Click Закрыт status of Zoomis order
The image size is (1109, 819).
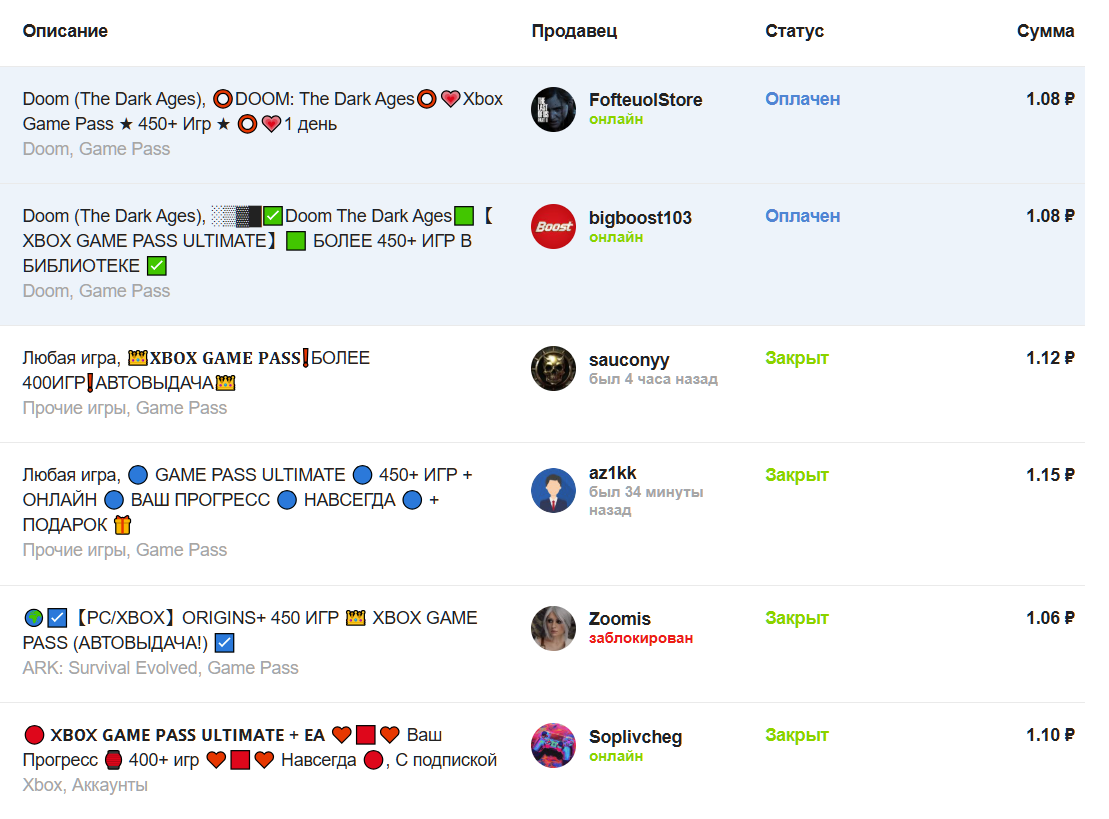tap(796, 618)
